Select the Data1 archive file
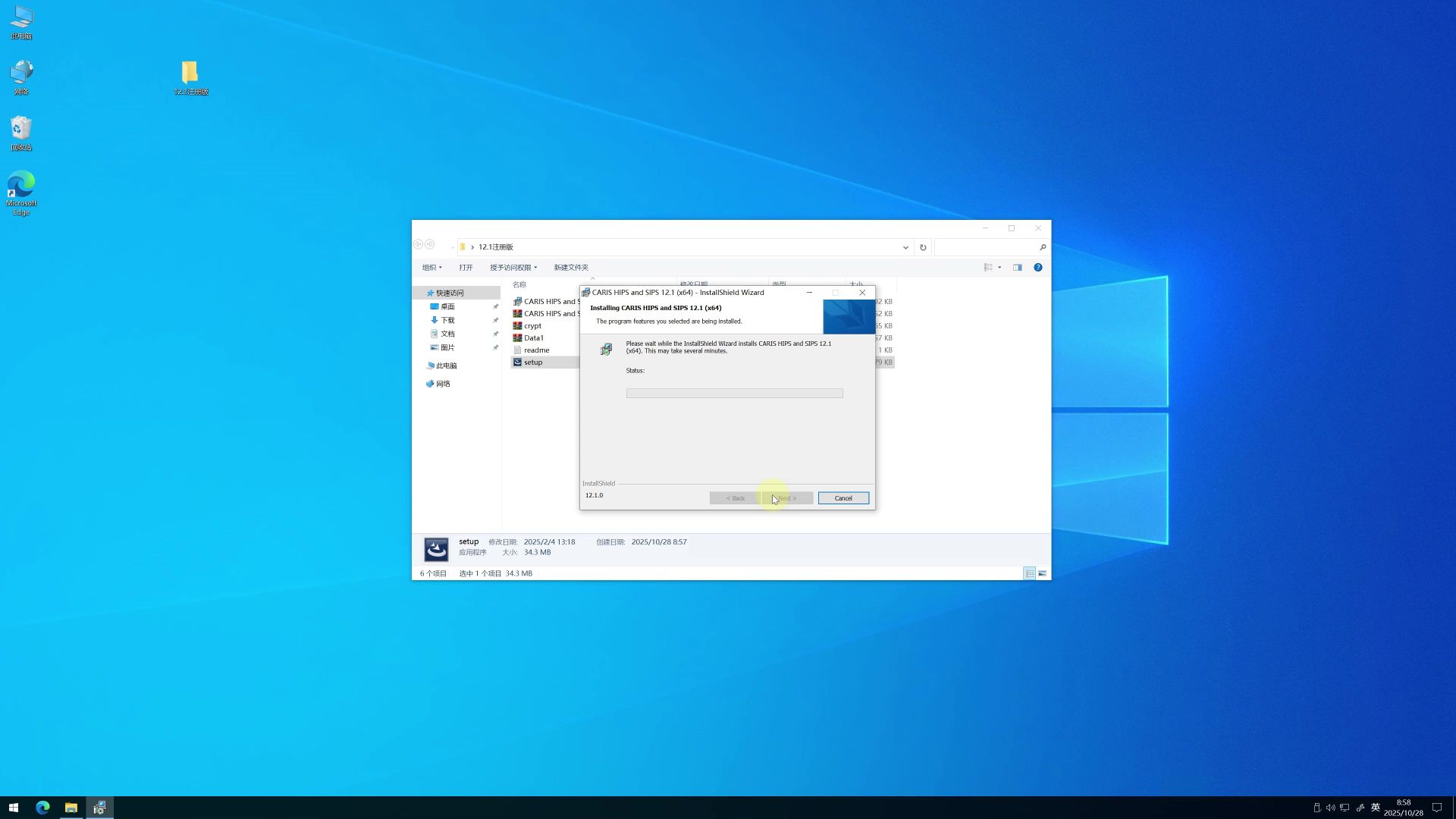 pyautogui.click(x=533, y=338)
